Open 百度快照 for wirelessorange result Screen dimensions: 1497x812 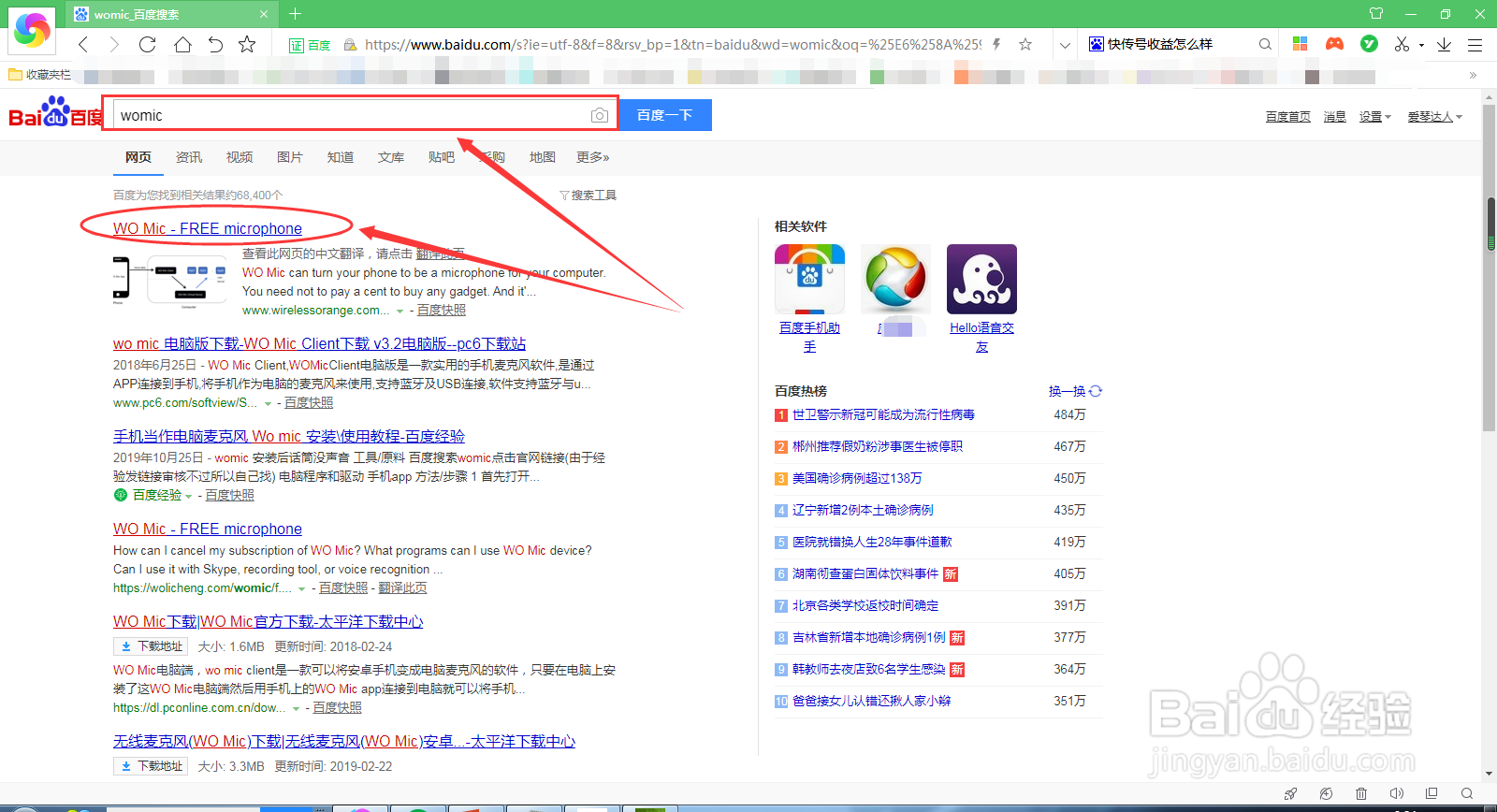[x=442, y=310]
